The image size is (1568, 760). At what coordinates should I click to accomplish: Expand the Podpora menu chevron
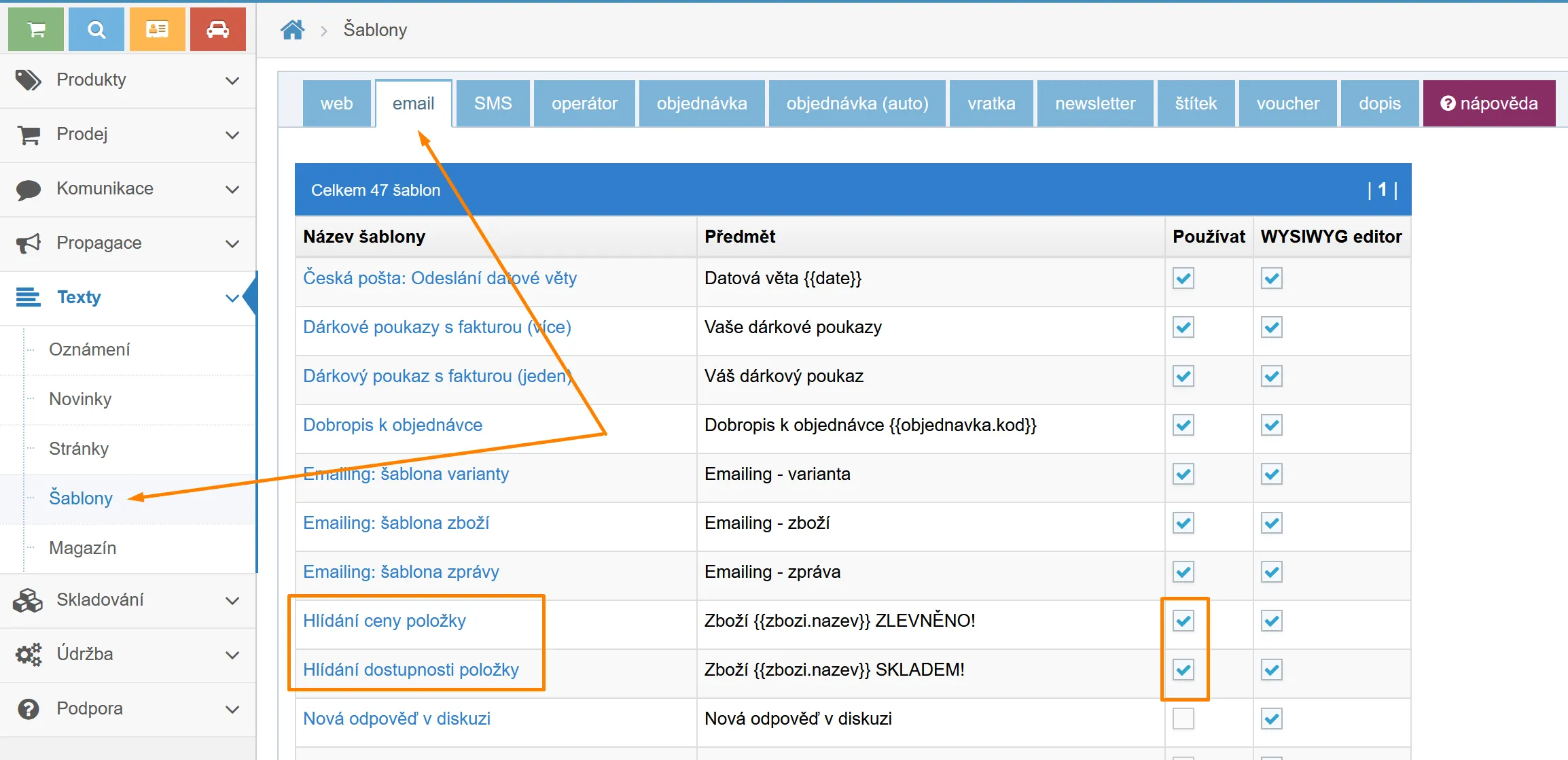point(232,710)
